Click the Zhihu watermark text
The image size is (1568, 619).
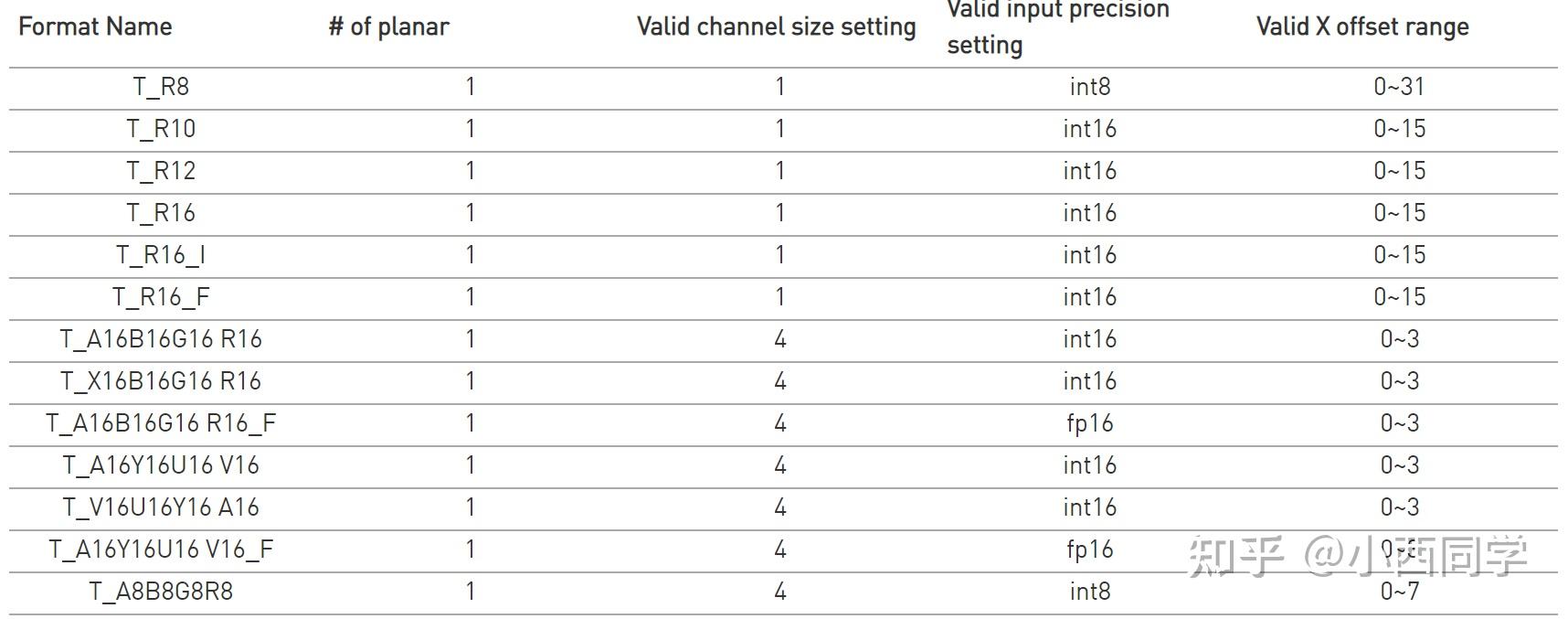pos(1356,556)
